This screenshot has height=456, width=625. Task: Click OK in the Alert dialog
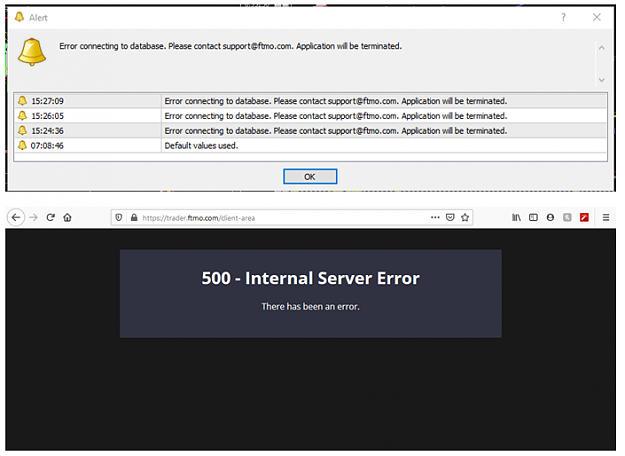coord(310,177)
